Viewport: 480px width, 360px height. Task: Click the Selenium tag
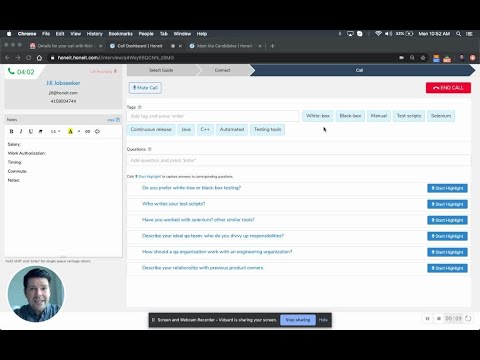pos(441,116)
